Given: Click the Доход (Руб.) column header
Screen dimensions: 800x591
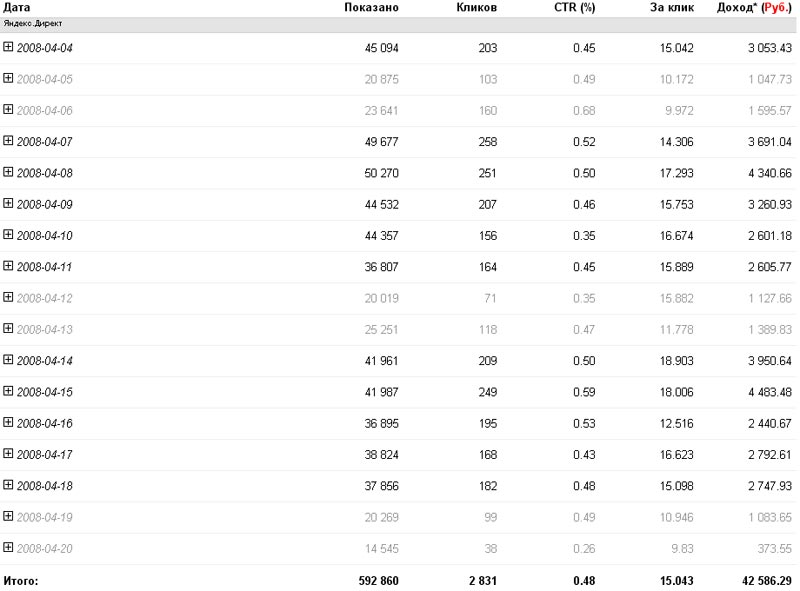Looking at the screenshot, I should tap(754, 7).
